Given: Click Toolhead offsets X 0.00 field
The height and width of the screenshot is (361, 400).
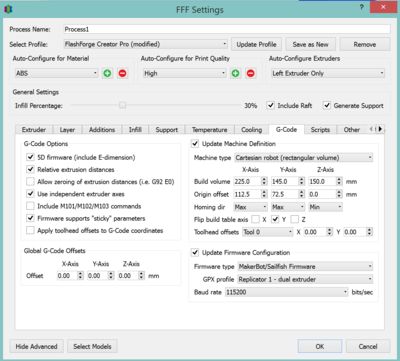Looking at the screenshot, I should tap(315, 232).
